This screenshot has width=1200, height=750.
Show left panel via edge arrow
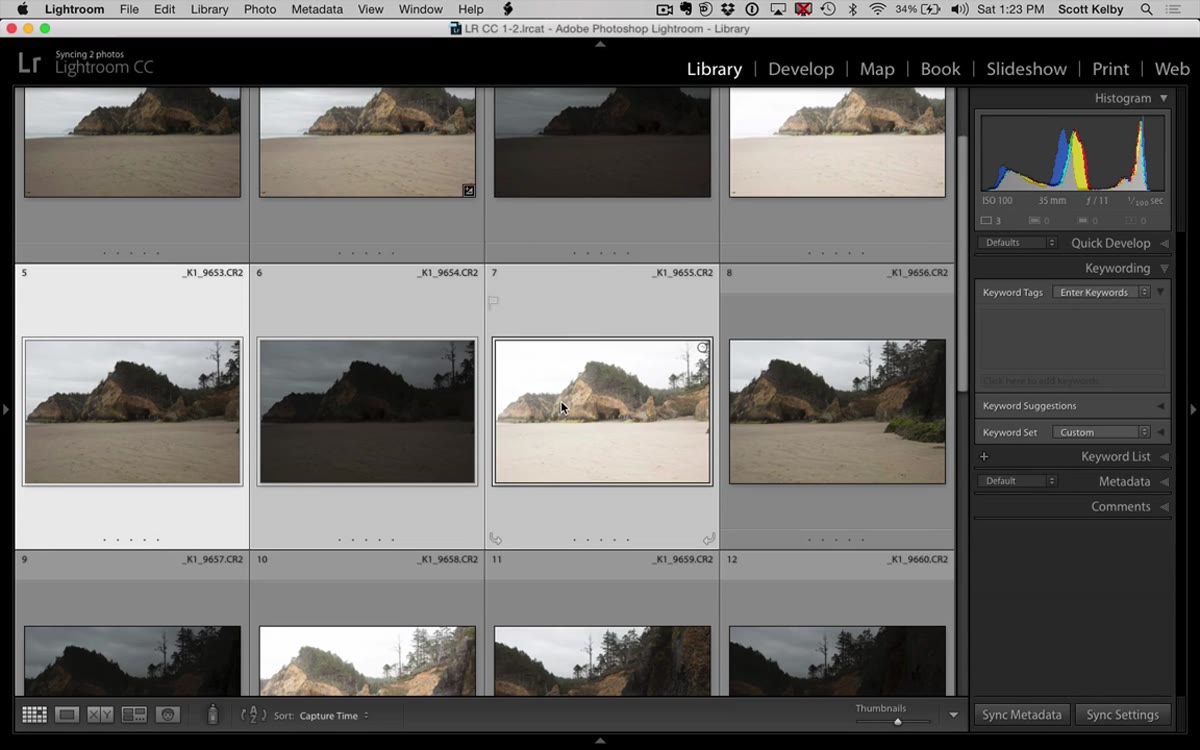(x=6, y=409)
